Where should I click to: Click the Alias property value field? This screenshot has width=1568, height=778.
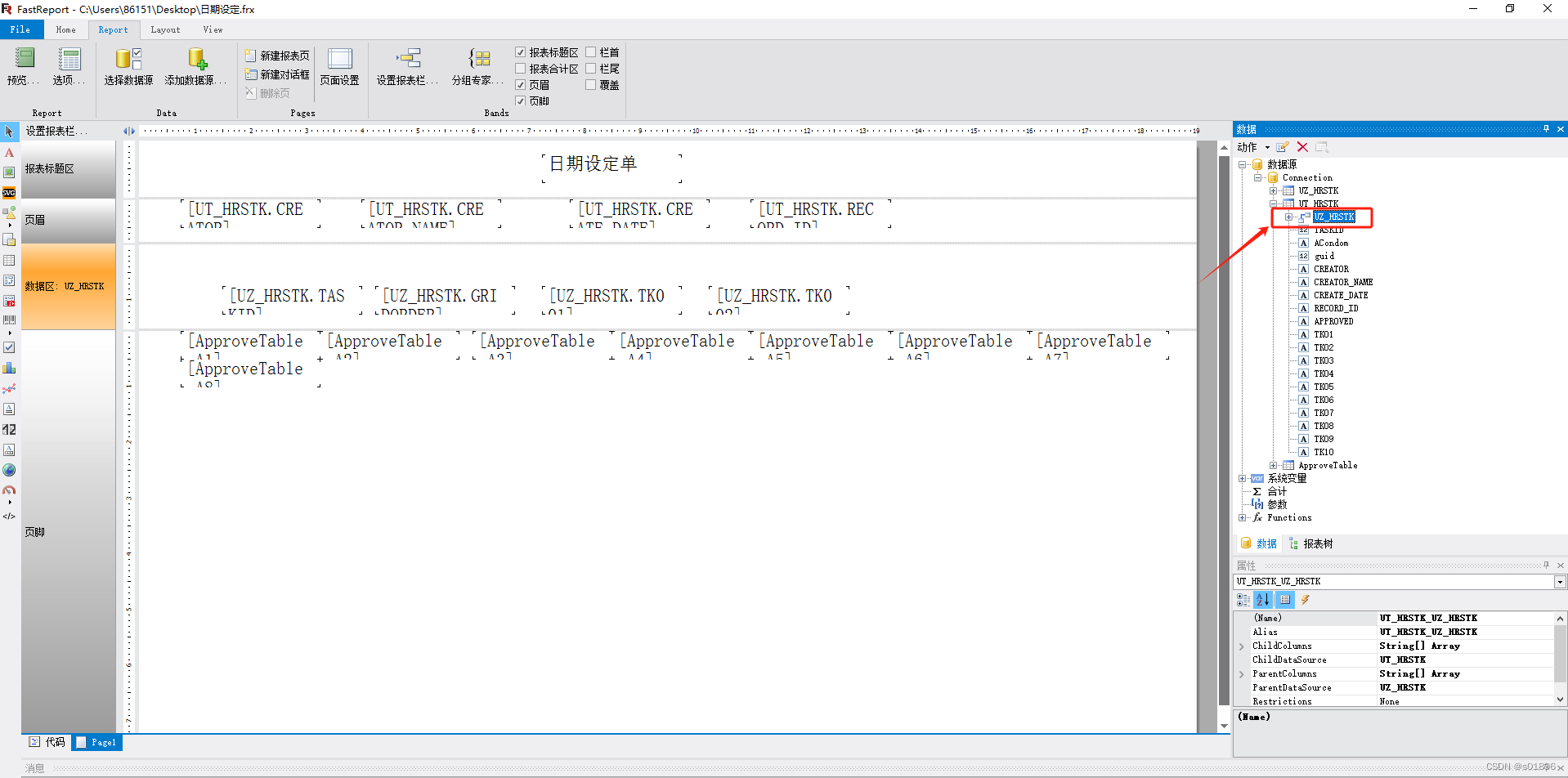(x=1466, y=632)
